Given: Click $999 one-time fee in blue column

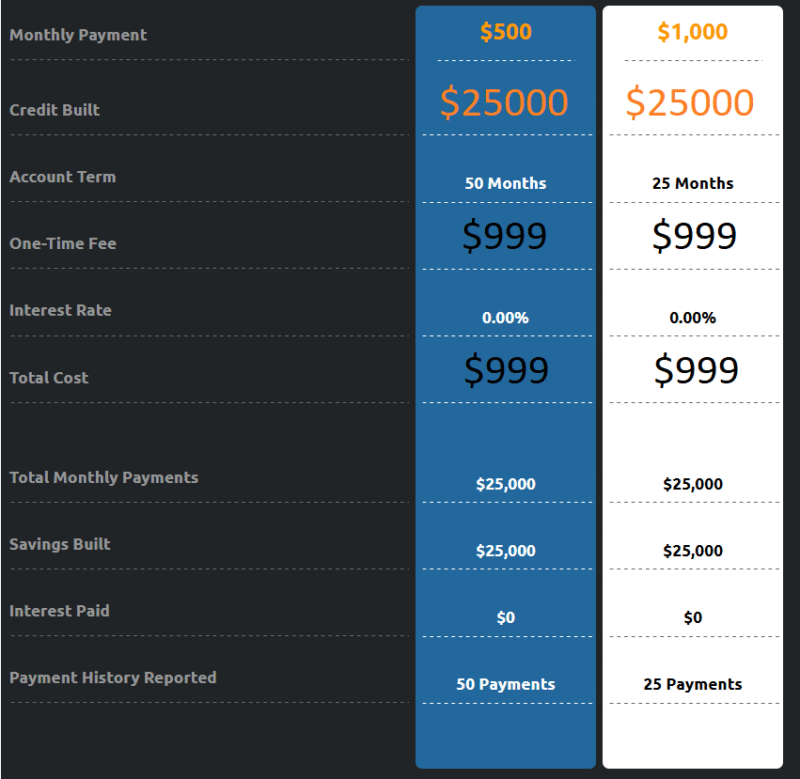Looking at the screenshot, I should click(504, 235).
